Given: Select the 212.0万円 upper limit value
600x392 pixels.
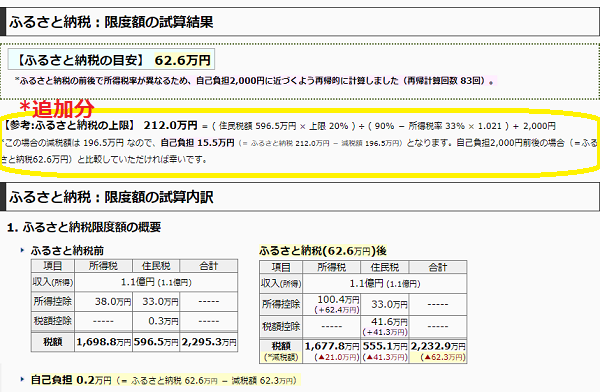Looking at the screenshot, I should point(170,125).
